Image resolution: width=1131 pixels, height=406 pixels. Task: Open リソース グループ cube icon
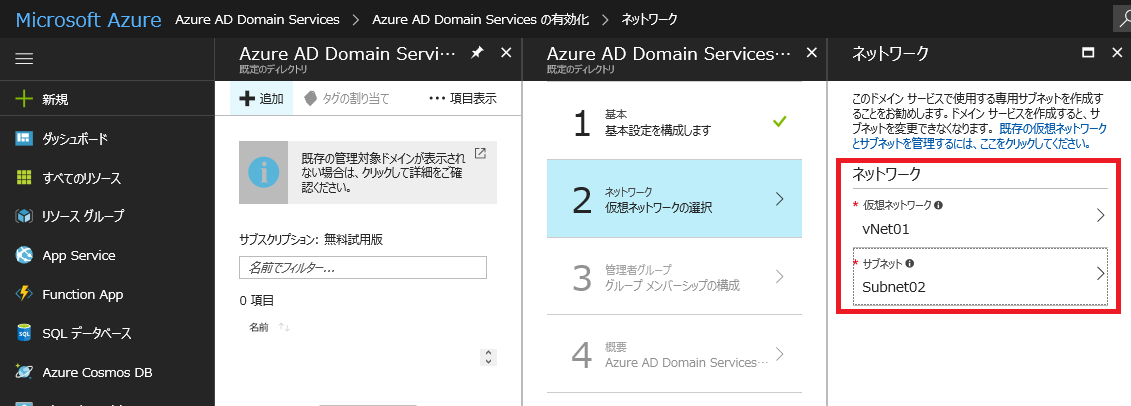[x=25, y=216]
